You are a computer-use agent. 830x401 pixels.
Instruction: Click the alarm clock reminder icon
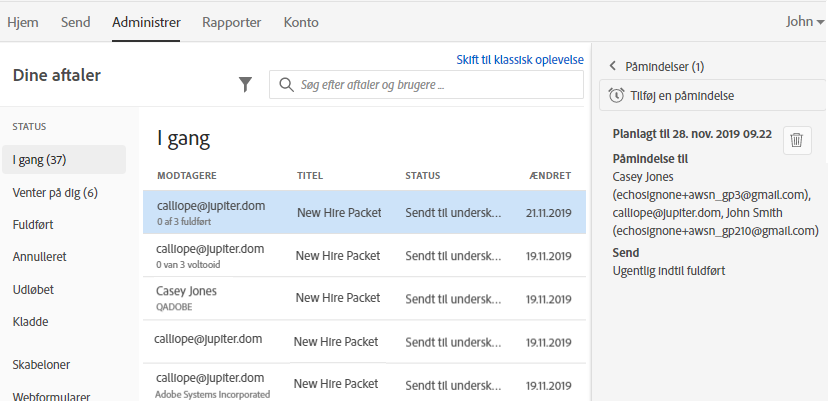pos(615,96)
